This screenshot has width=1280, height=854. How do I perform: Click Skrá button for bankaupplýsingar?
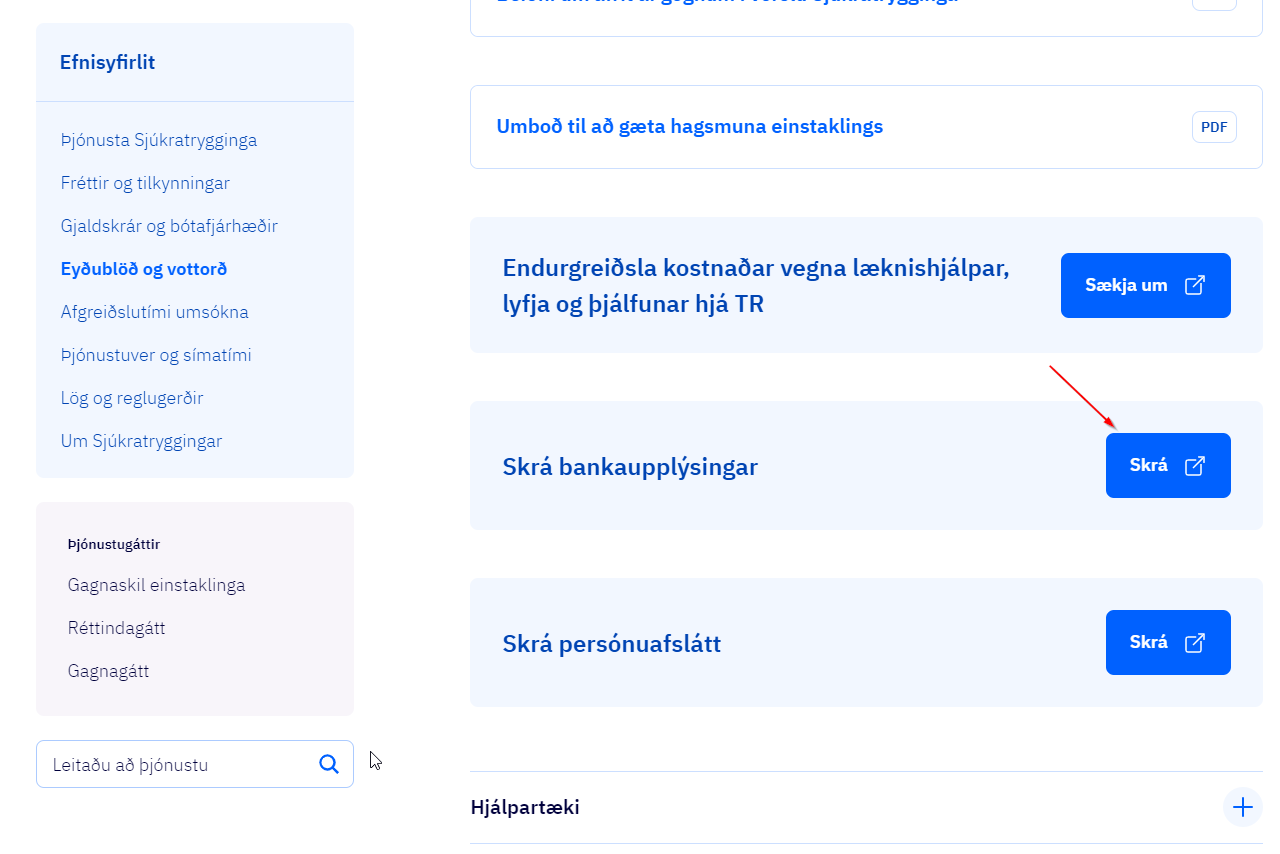click(x=1168, y=465)
